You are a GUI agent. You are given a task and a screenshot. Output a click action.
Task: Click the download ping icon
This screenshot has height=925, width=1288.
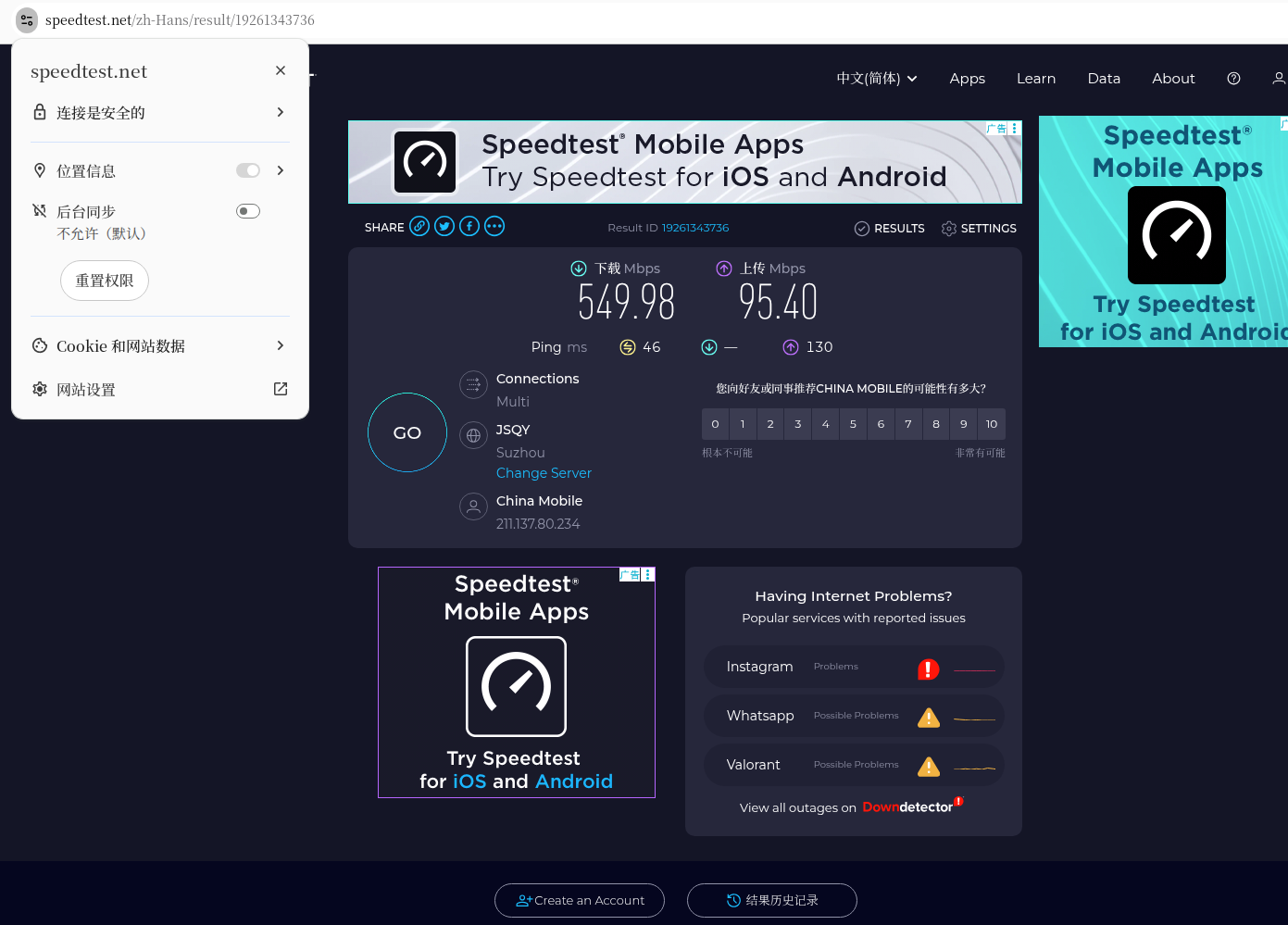point(709,347)
